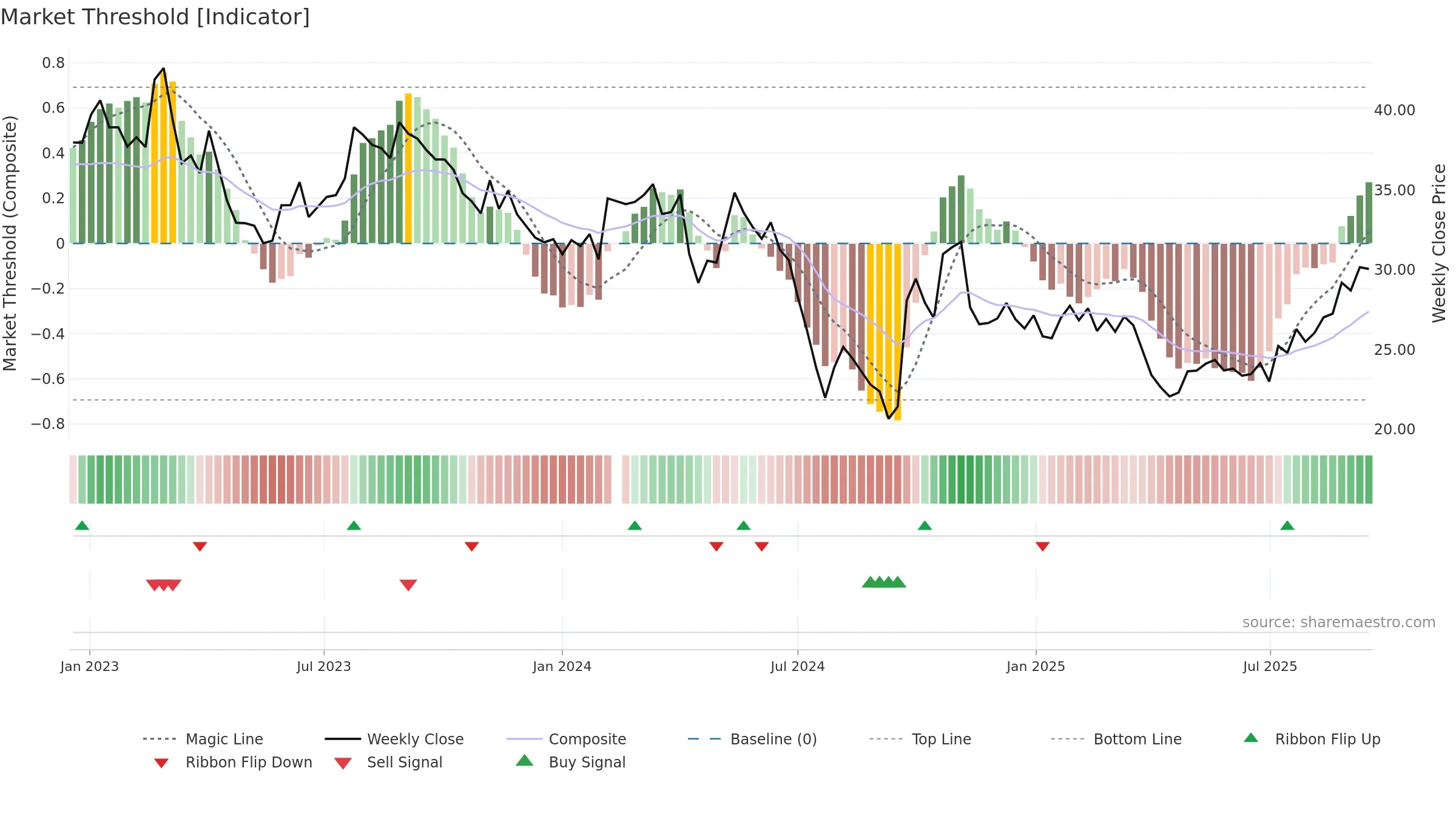Click the Ribbon Flip Down marker between Jul 2023 and Jan 2024
This screenshot has height=819, width=1456.
click(x=472, y=547)
